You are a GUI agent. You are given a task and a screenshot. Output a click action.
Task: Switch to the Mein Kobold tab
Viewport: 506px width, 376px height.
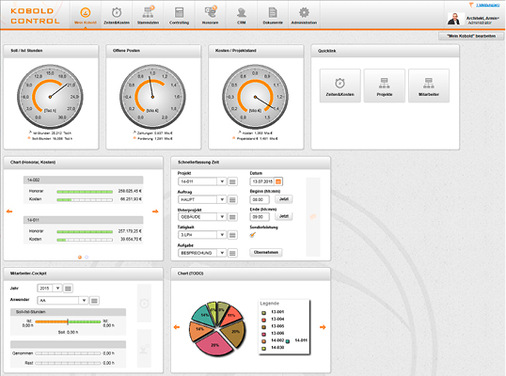[x=85, y=15]
